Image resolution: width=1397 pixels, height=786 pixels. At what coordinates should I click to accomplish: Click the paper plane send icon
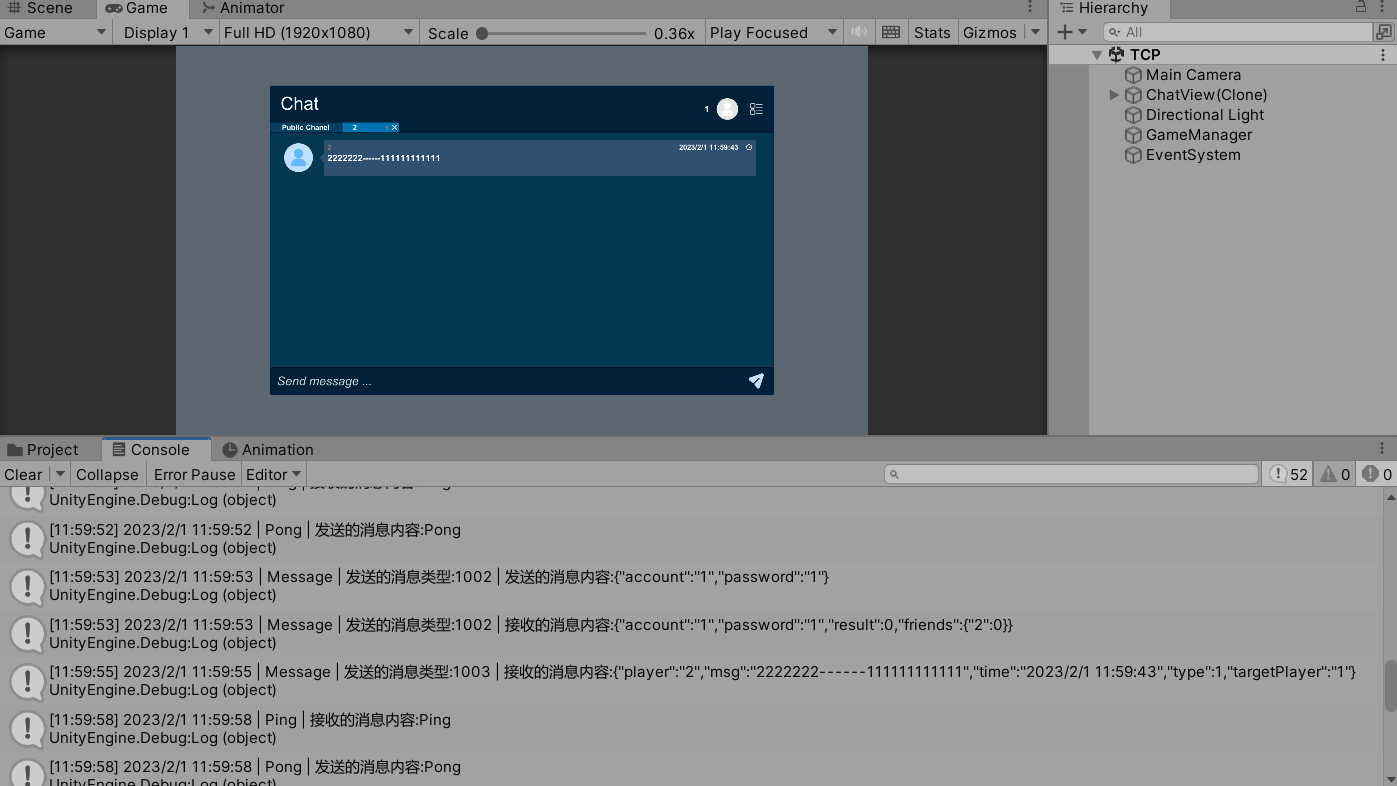click(x=756, y=381)
